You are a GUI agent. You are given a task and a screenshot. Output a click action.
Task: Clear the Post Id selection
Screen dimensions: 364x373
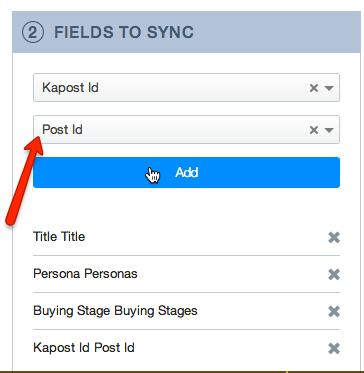pyautogui.click(x=314, y=130)
